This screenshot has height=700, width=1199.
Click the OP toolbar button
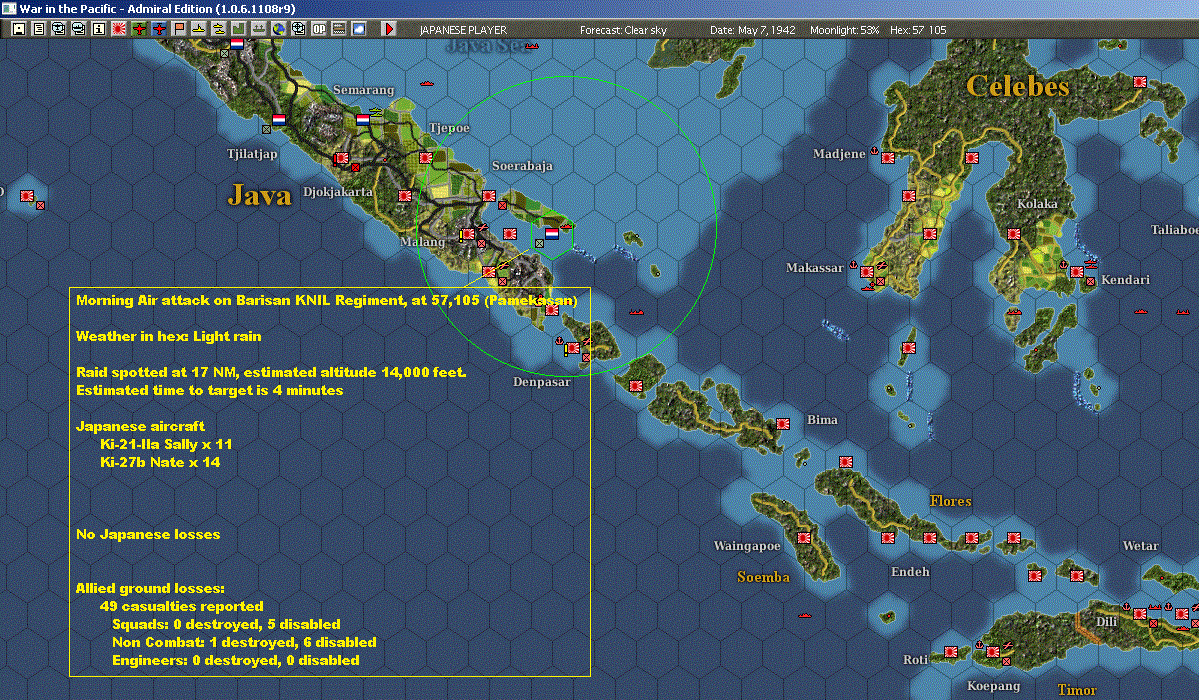pyautogui.click(x=319, y=28)
